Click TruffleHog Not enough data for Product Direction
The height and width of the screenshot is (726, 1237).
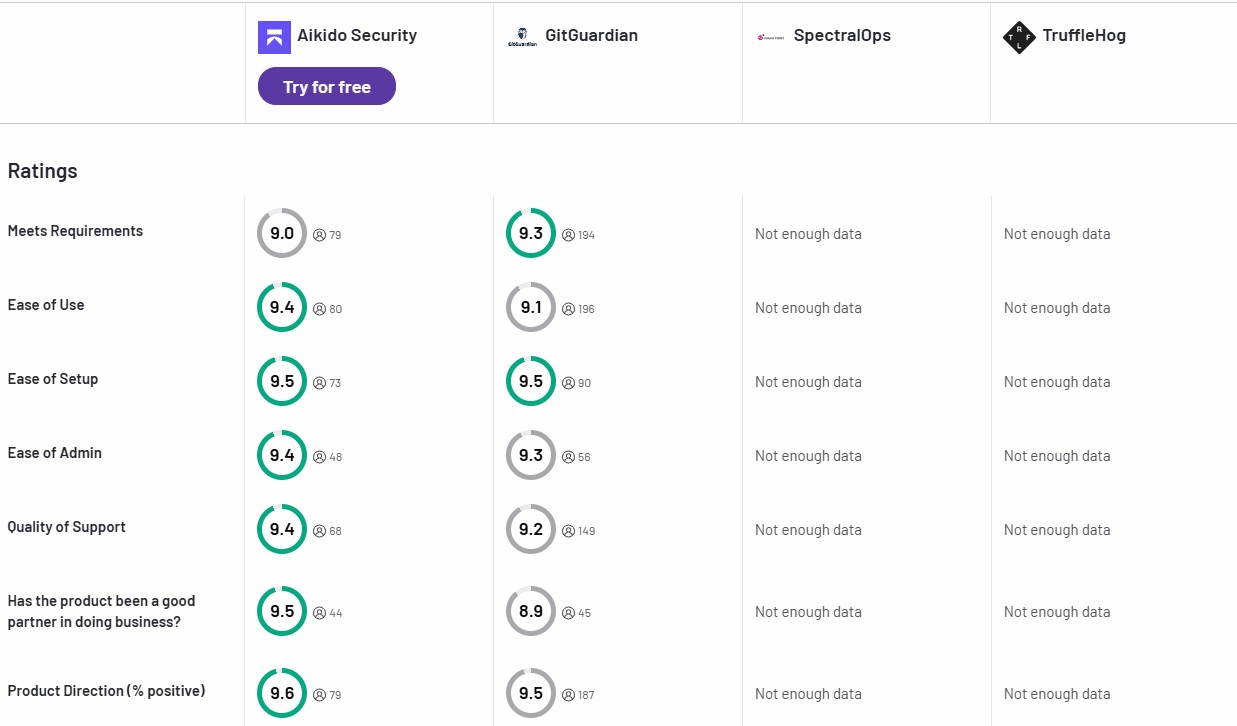click(x=1057, y=694)
